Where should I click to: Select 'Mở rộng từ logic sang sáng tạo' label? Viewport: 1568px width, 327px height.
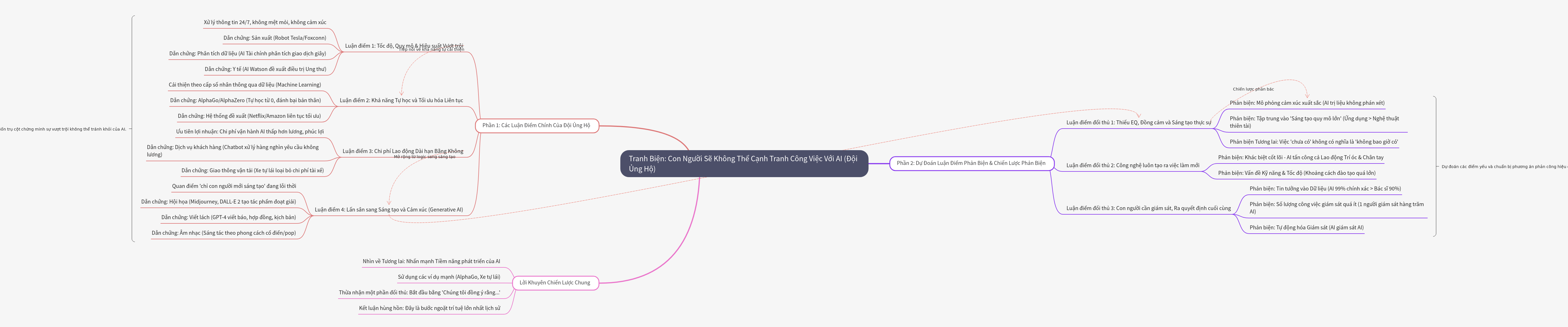[424, 157]
